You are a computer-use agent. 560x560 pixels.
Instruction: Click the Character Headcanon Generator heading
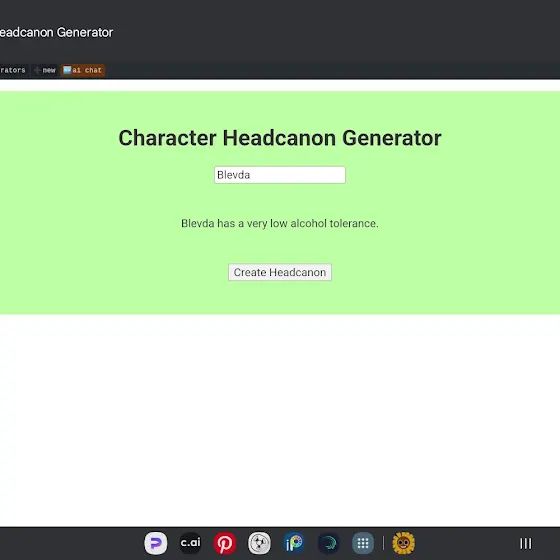[x=280, y=138]
